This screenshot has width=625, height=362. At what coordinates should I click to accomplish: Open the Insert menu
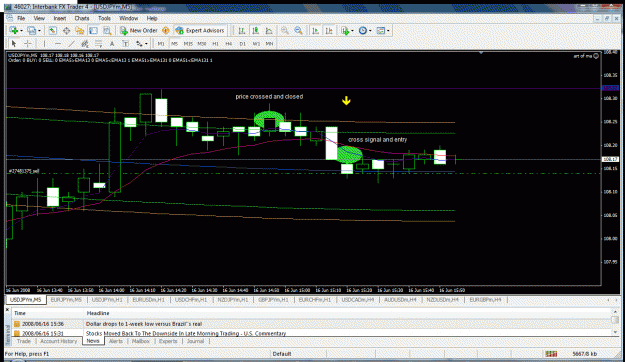click(x=60, y=18)
